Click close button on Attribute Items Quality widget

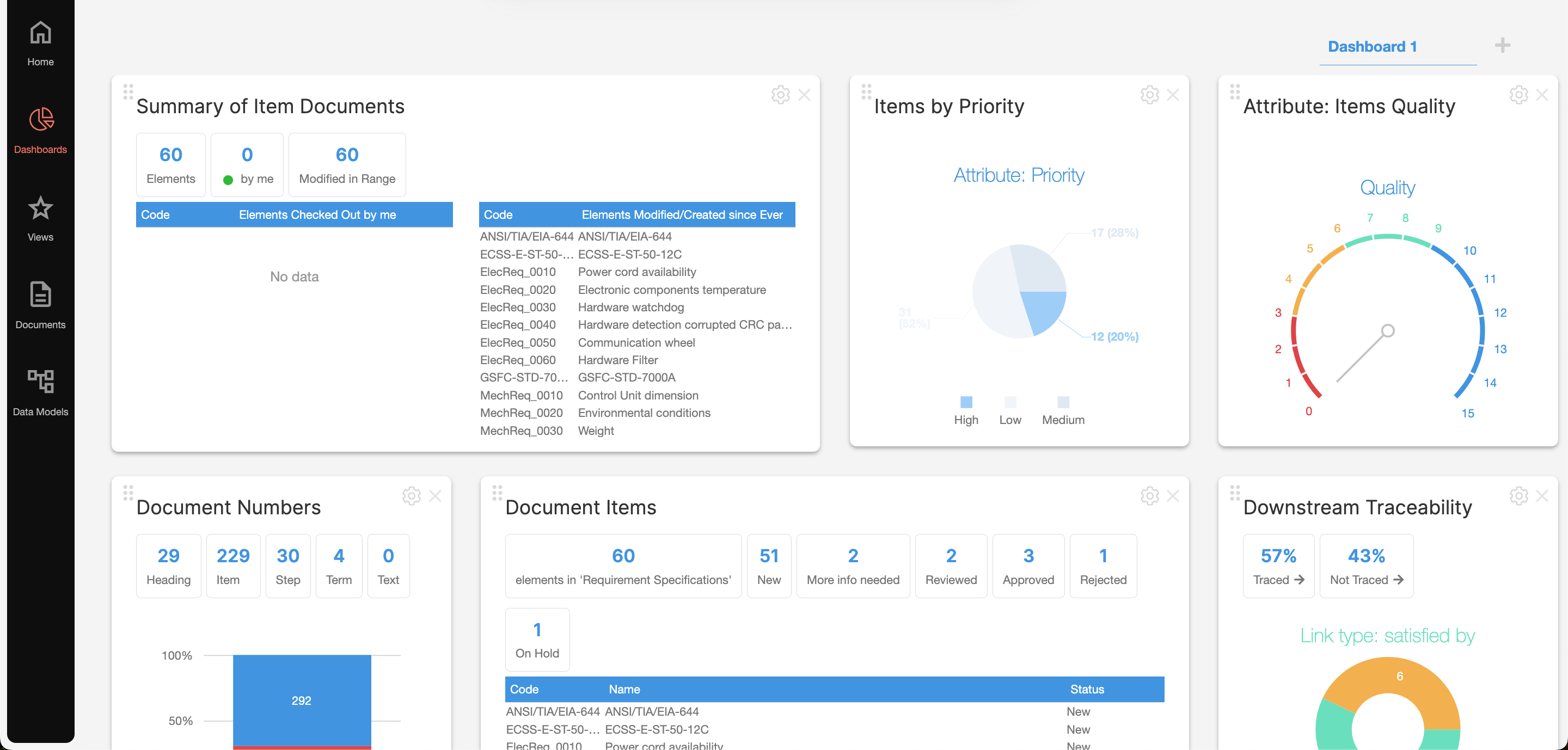1542,95
